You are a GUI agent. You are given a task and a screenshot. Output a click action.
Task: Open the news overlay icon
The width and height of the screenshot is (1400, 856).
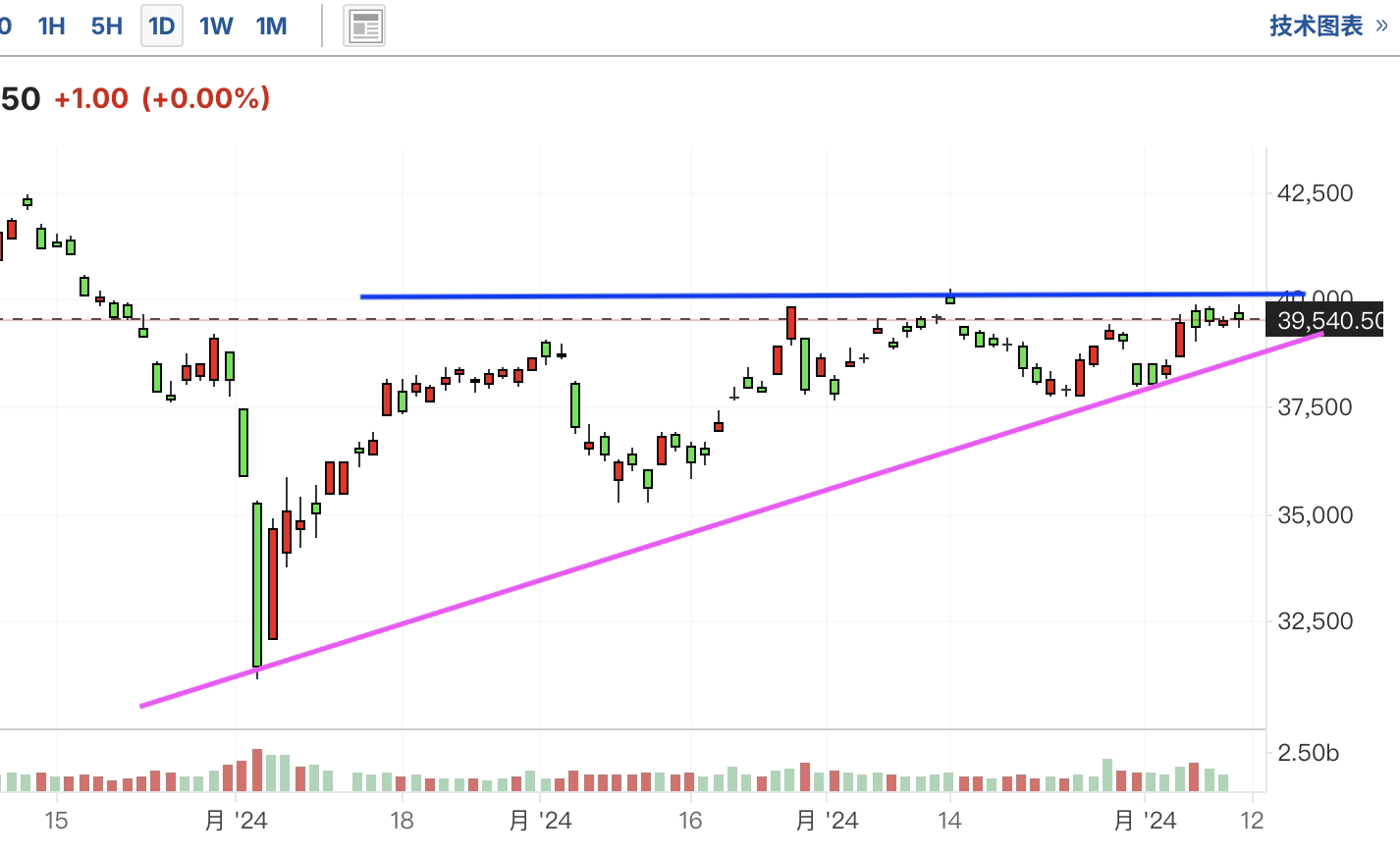point(364,27)
